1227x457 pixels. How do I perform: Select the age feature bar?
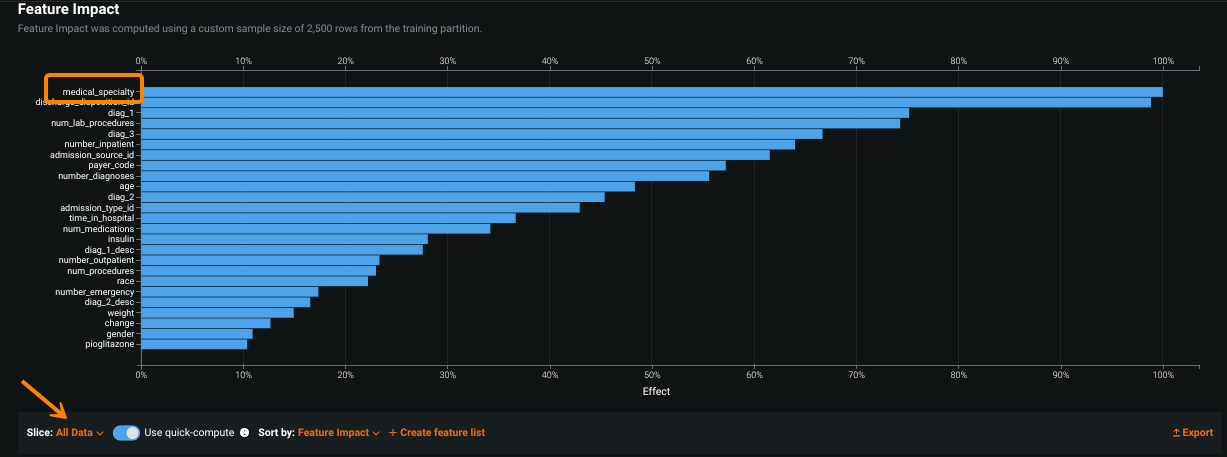[x=380, y=187]
